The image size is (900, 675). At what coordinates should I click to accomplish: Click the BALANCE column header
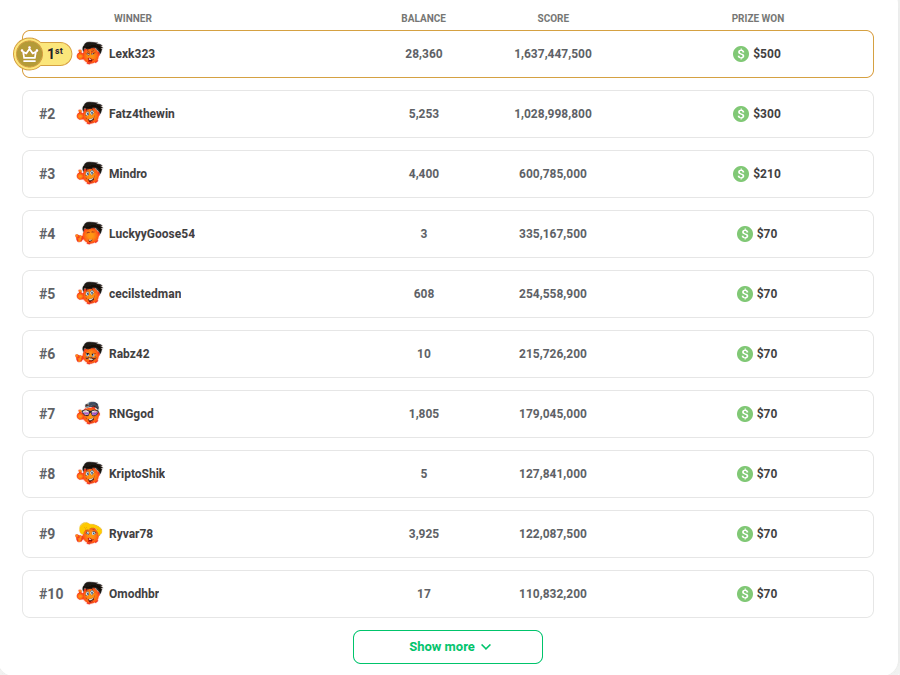(424, 18)
